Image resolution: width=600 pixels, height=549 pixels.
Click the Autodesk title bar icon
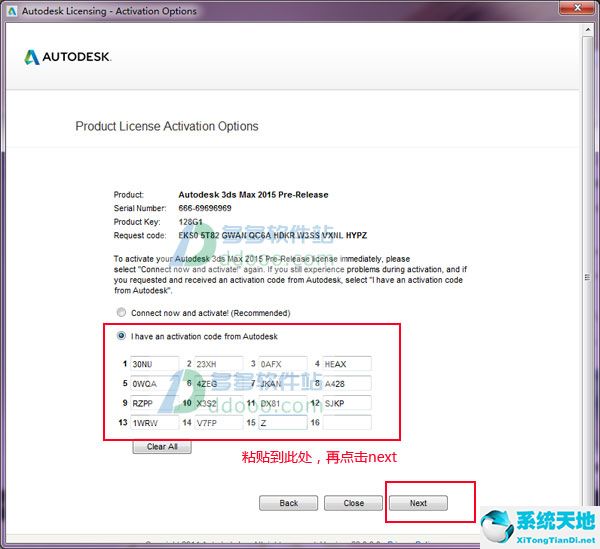pyautogui.click(x=12, y=11)
